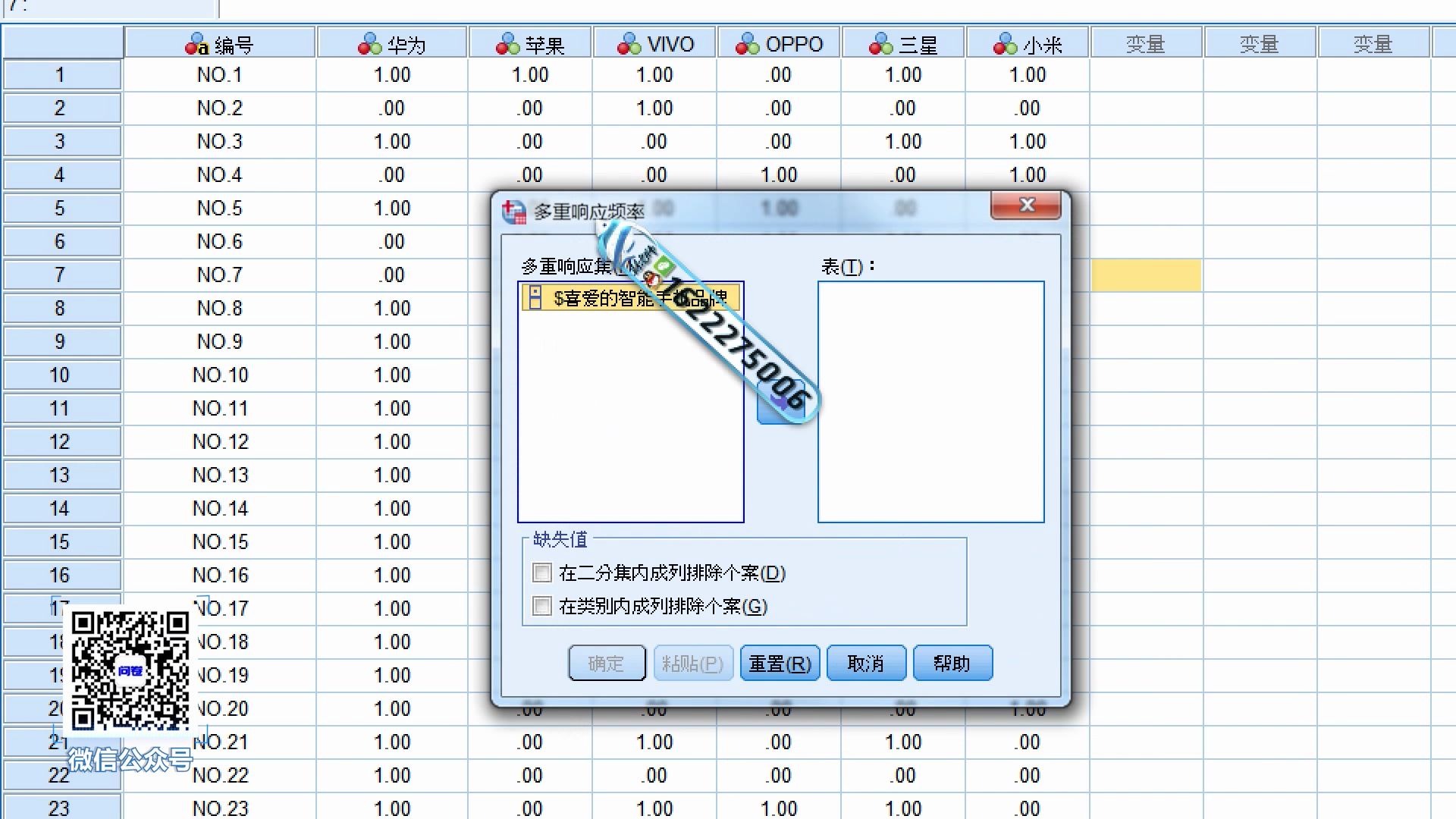1456x819 pixels.
Task: Click the highlighted yellow cell in row 7
Action: coord(1146,275)
